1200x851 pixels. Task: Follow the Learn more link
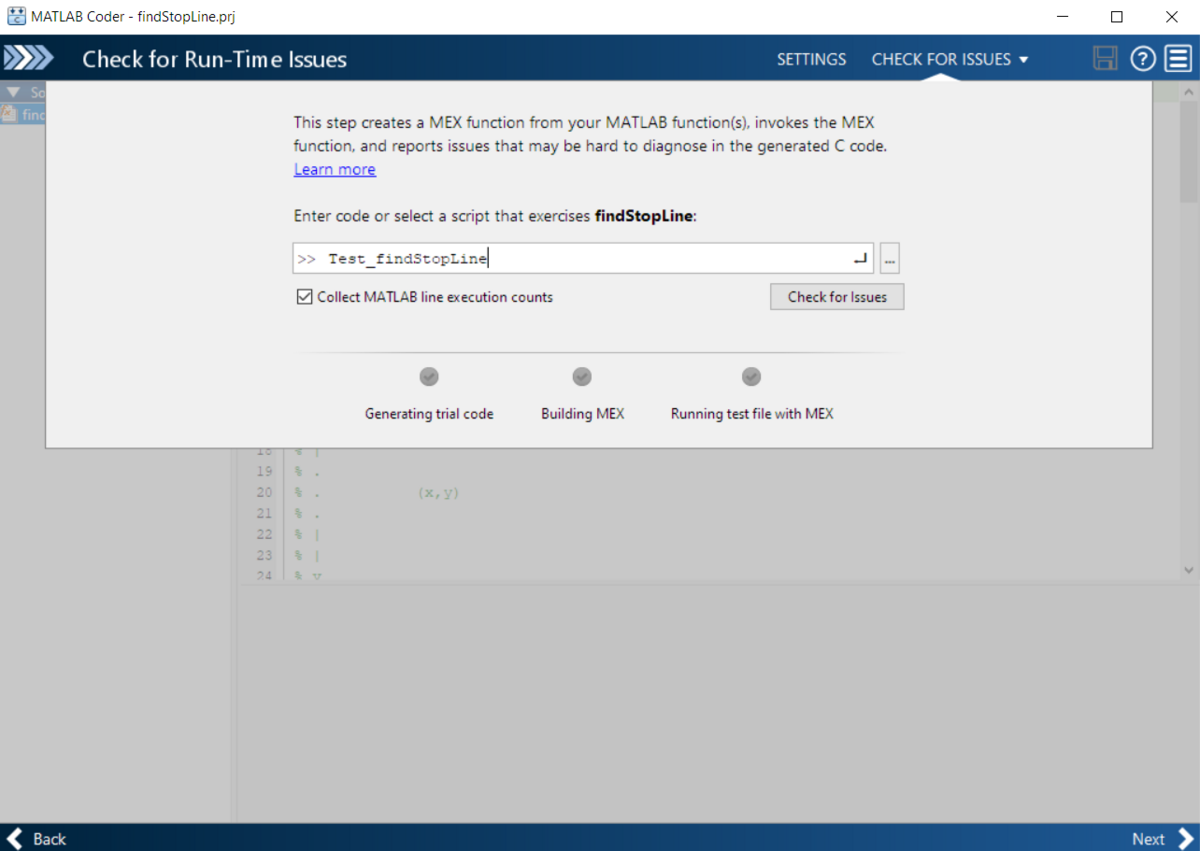[334, 170]
